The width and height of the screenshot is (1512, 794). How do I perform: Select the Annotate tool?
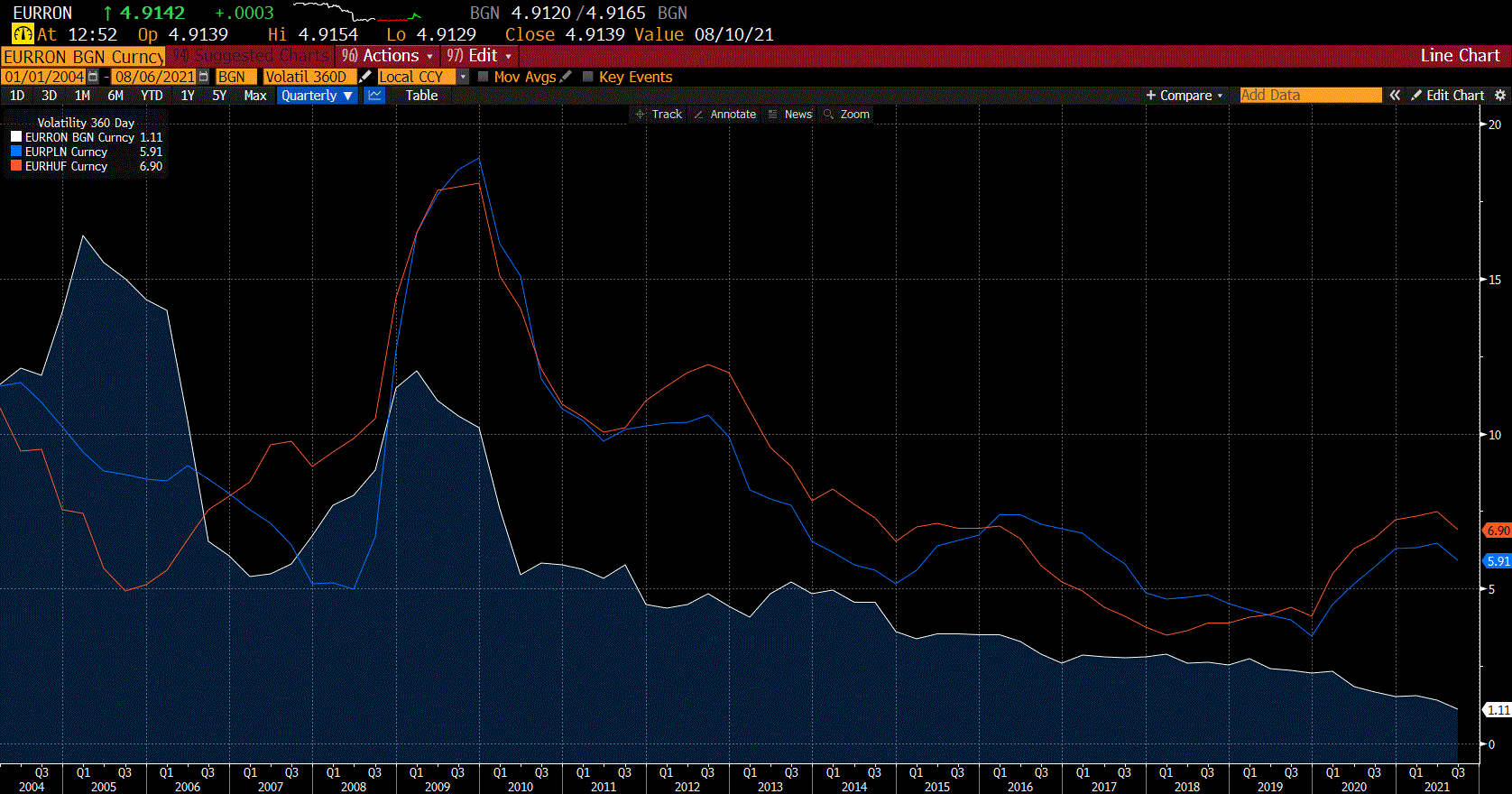click(x=724, y=115)
